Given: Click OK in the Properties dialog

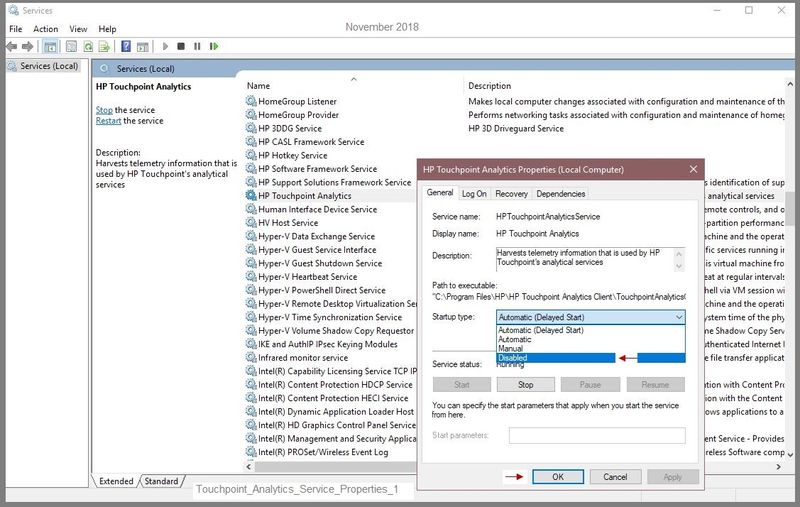Looking at the screenshot, I should (558, 477).
